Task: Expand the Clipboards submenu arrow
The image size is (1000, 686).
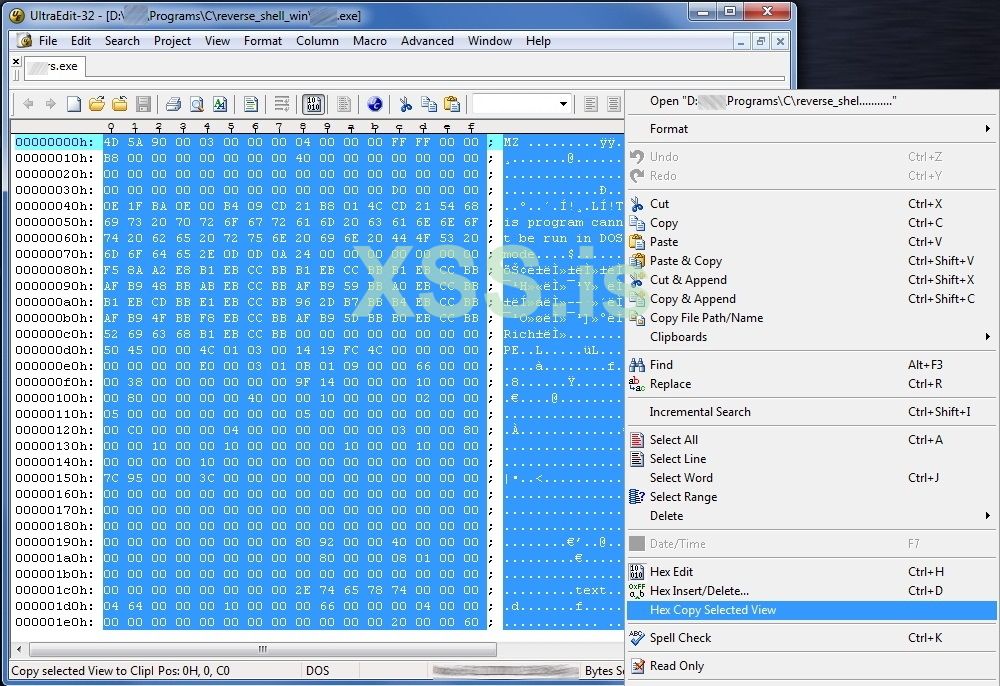Action: click(x=987, y=337)
